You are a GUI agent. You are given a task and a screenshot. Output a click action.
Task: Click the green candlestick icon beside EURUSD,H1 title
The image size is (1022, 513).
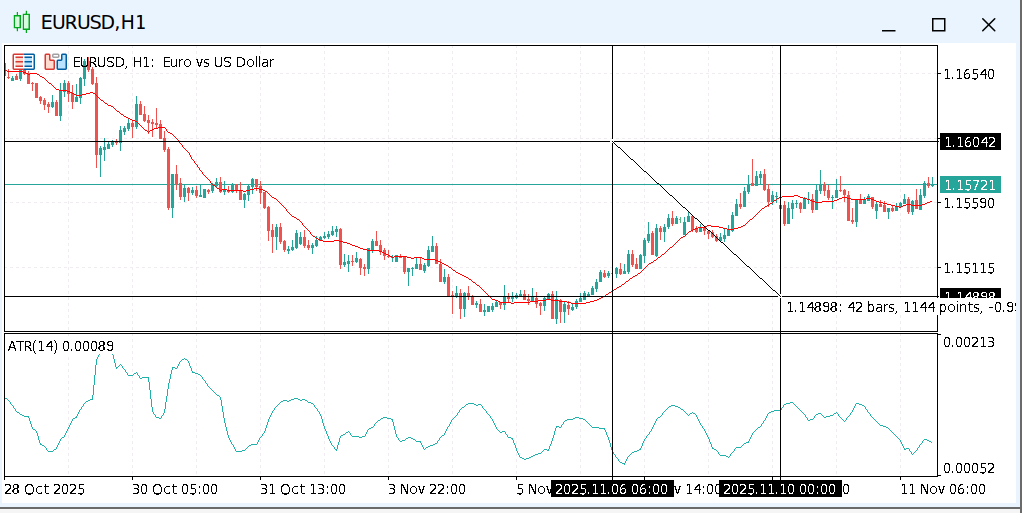click(x=22, y=23)
